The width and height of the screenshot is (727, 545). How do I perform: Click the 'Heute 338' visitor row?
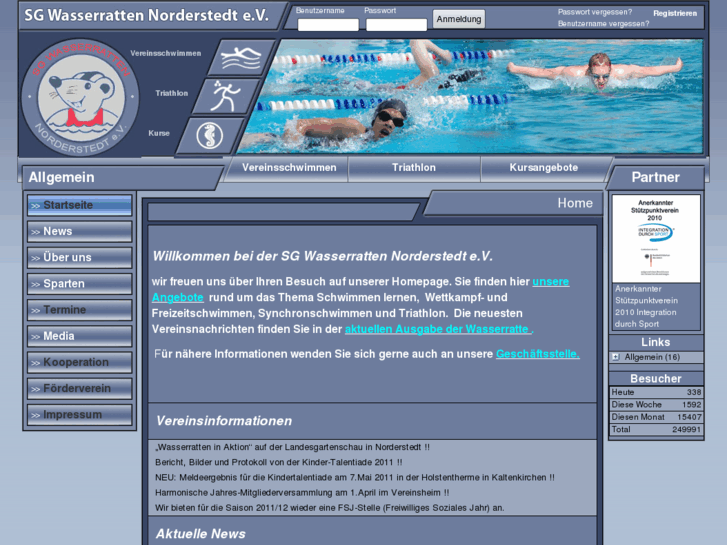click(x=656, y=392)
